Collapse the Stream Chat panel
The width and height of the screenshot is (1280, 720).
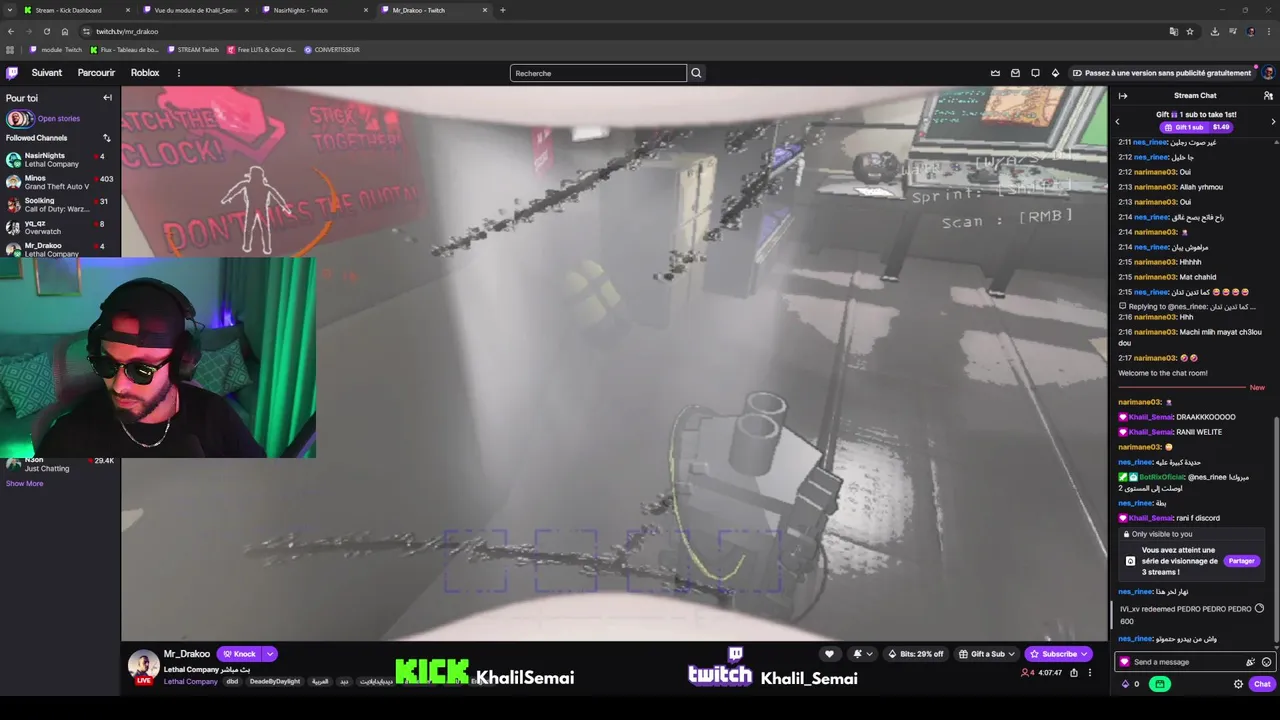(x=1123, y=96)
